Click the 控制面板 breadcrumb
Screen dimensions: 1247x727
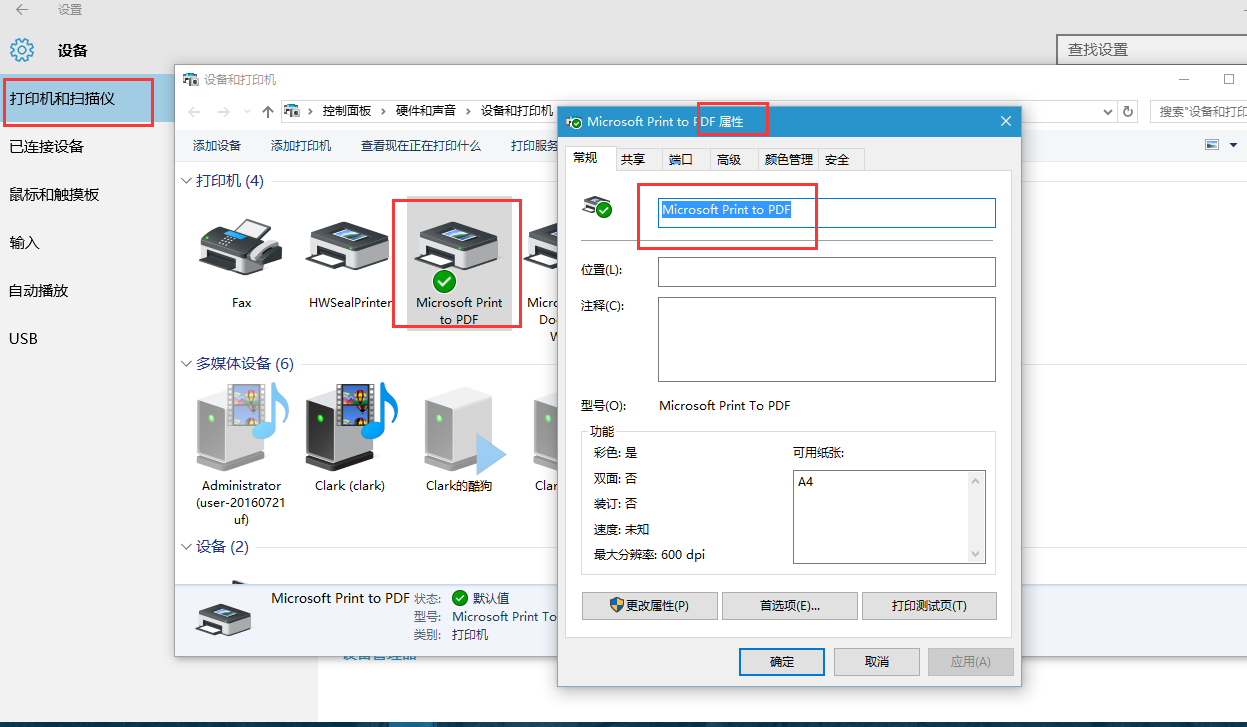coord(346,111)
